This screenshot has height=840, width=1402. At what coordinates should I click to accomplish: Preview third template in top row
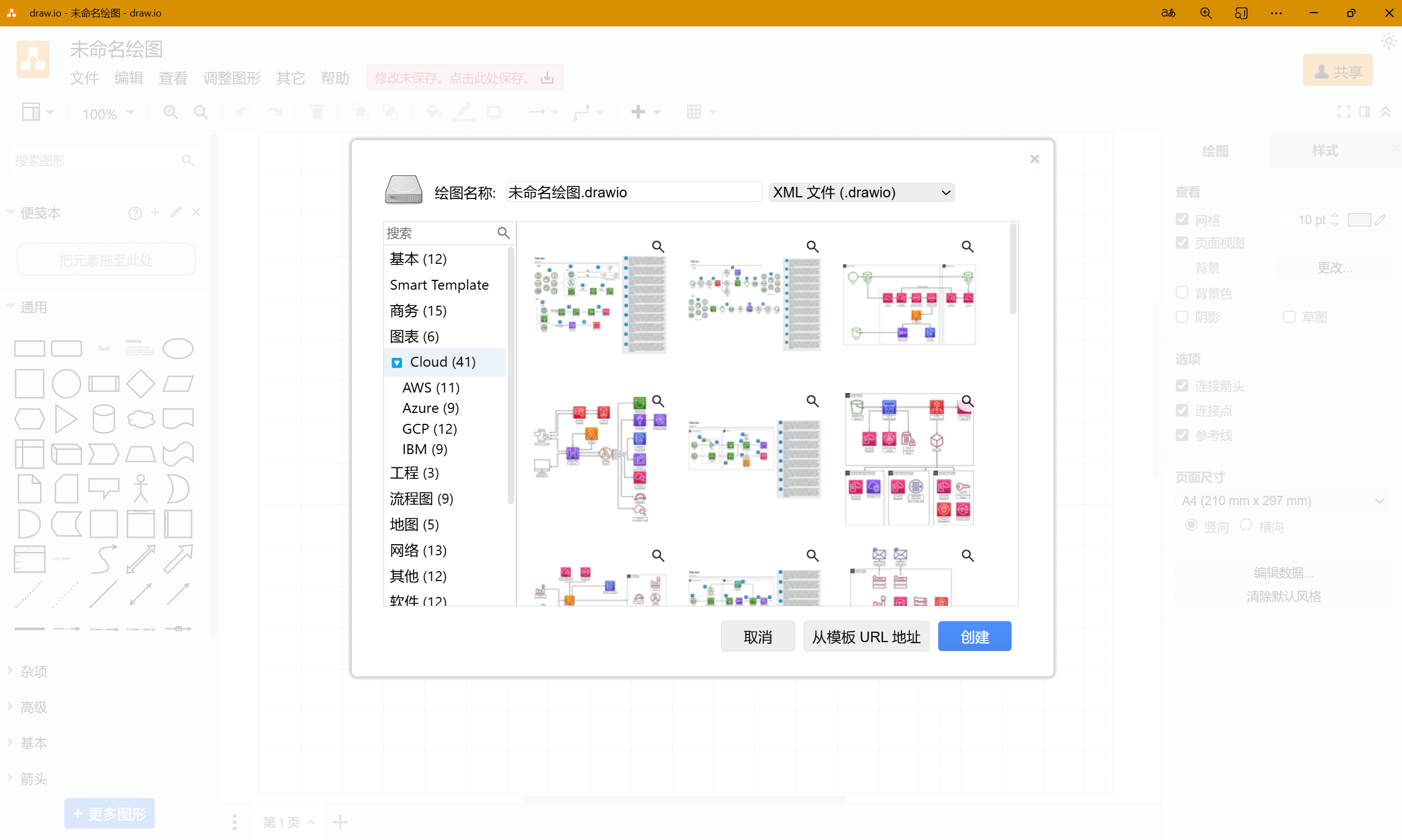click(967, 246)
